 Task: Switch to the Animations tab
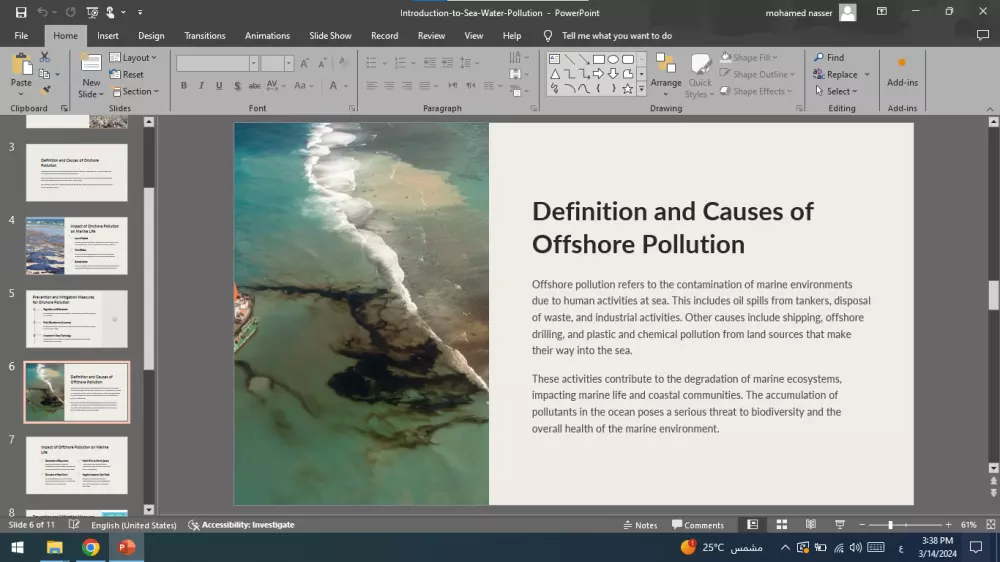(267, 36)
